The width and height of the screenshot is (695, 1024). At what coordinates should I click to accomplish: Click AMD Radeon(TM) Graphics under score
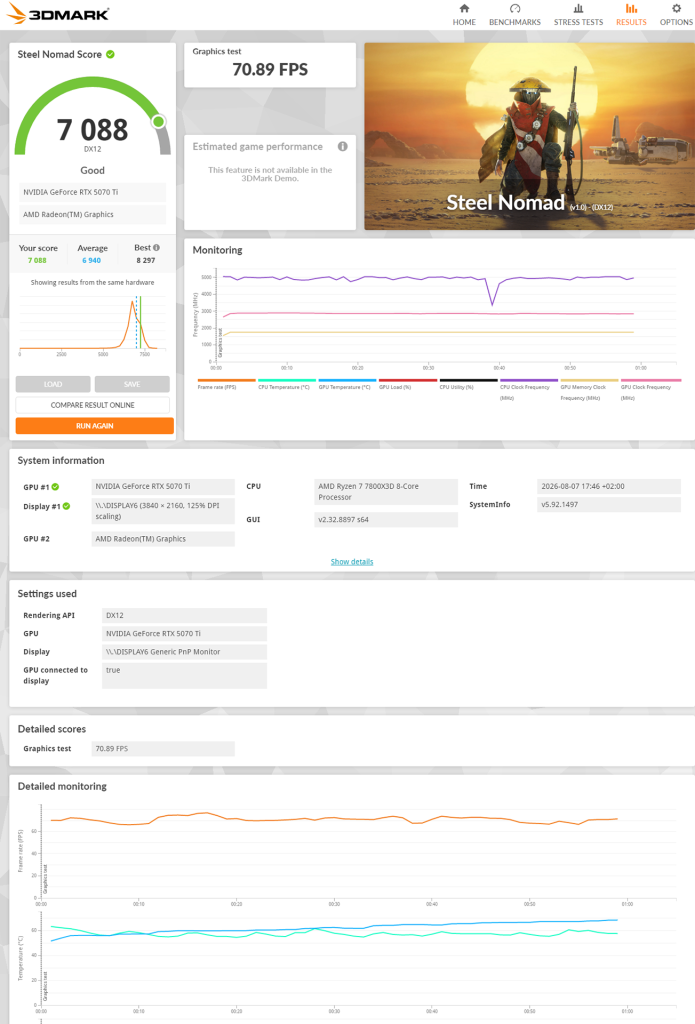pos(92,214)
